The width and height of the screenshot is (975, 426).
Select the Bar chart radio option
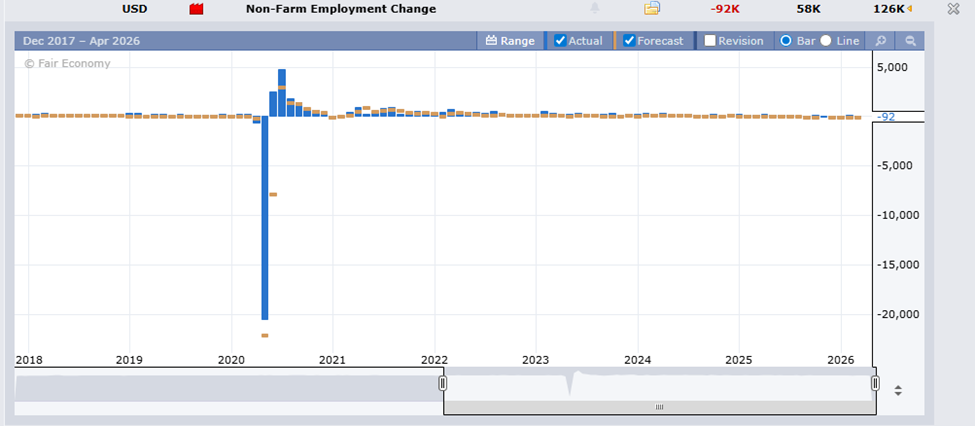click(785, 41)
